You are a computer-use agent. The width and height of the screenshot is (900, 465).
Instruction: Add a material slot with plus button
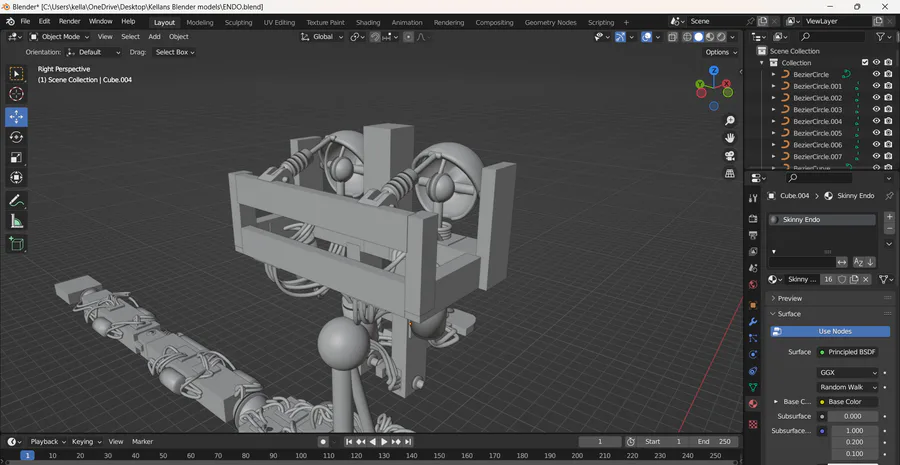pos(889,217)
